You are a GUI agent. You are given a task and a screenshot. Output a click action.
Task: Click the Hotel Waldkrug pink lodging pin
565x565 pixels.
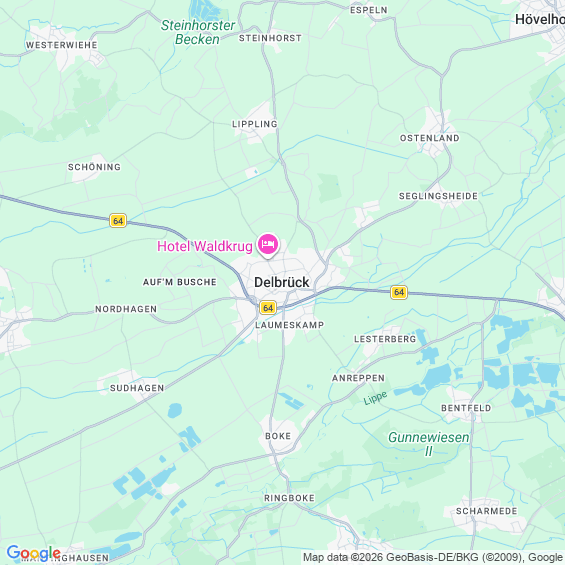pyautogui.click(x=267, y=245)
